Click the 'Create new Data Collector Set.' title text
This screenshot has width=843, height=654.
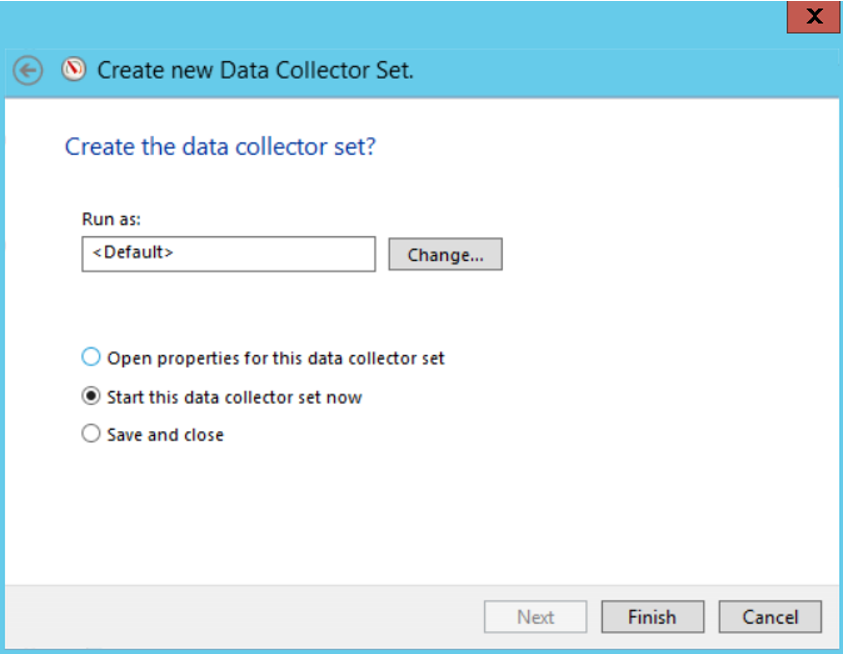pyautogui.click(x=255, y=70)
